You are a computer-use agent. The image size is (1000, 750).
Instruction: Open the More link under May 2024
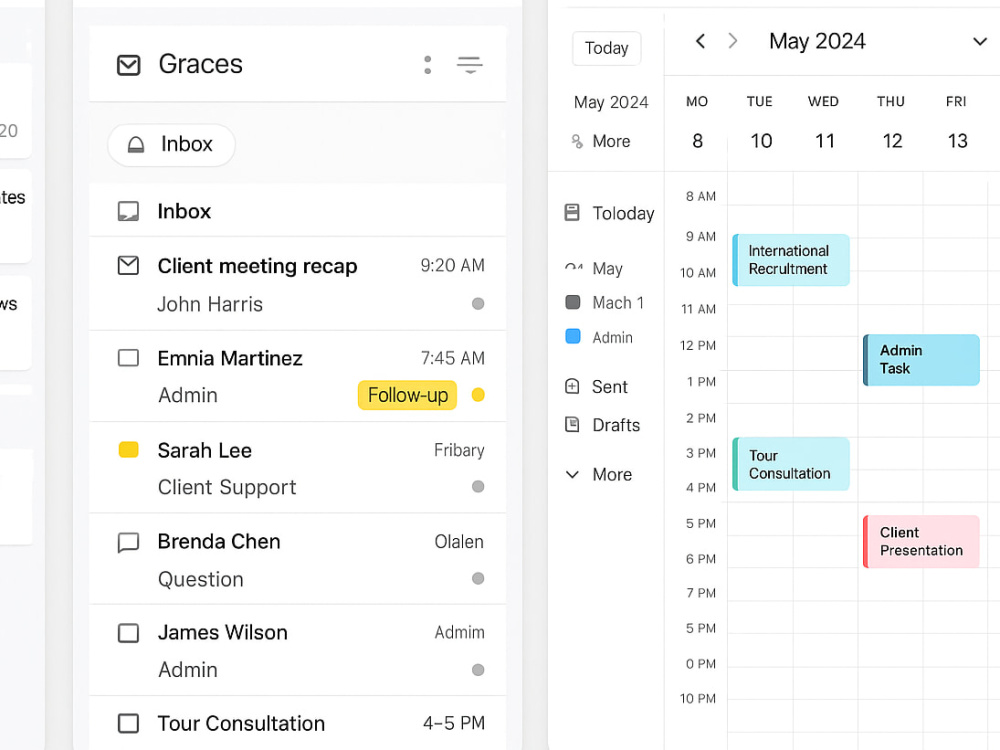[611, 142]
